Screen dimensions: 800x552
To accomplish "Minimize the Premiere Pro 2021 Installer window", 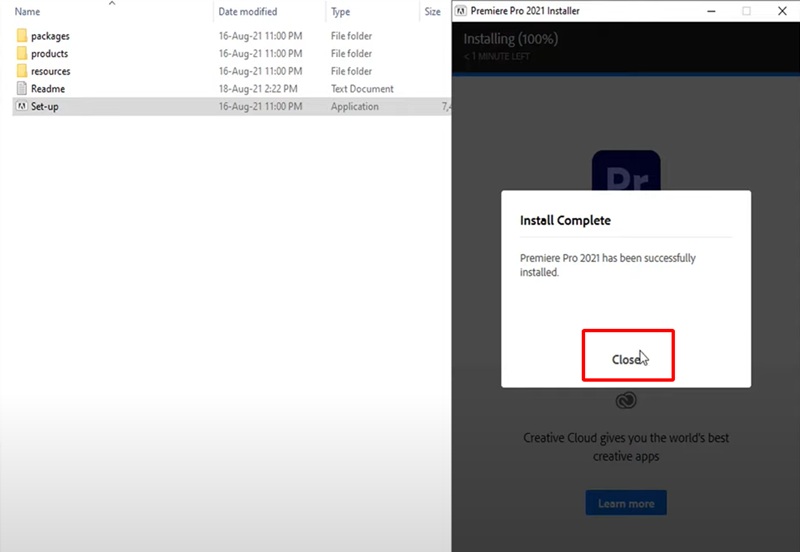I will pos(711,11).
